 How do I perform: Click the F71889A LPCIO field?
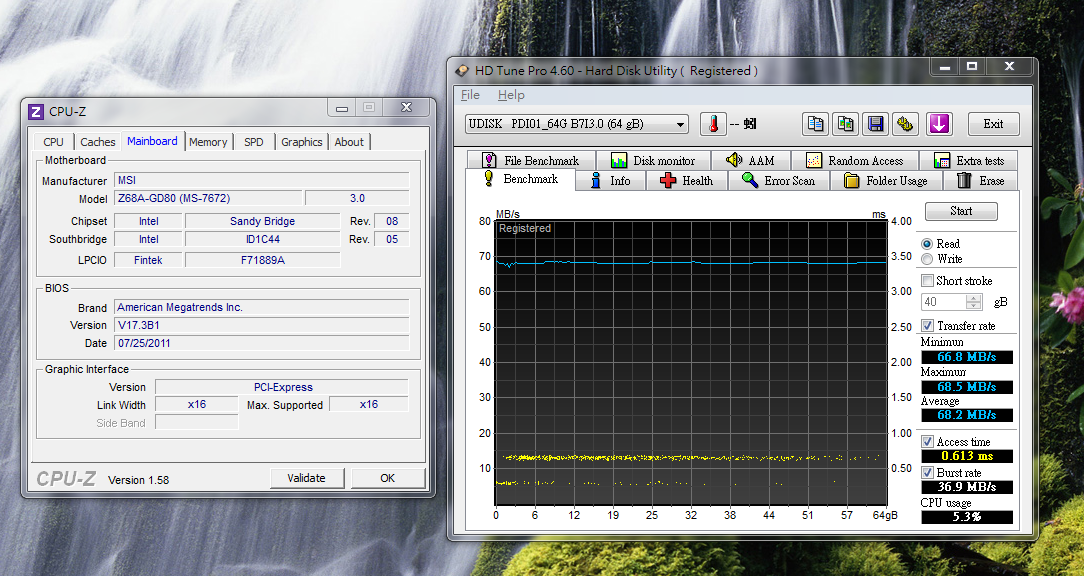[x=263, y=261]
